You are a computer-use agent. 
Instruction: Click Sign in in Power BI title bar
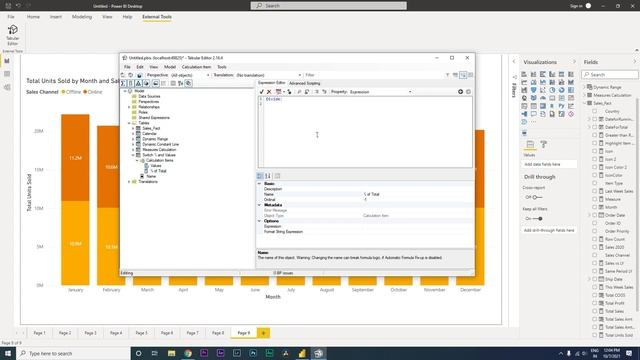pos(576,6)
